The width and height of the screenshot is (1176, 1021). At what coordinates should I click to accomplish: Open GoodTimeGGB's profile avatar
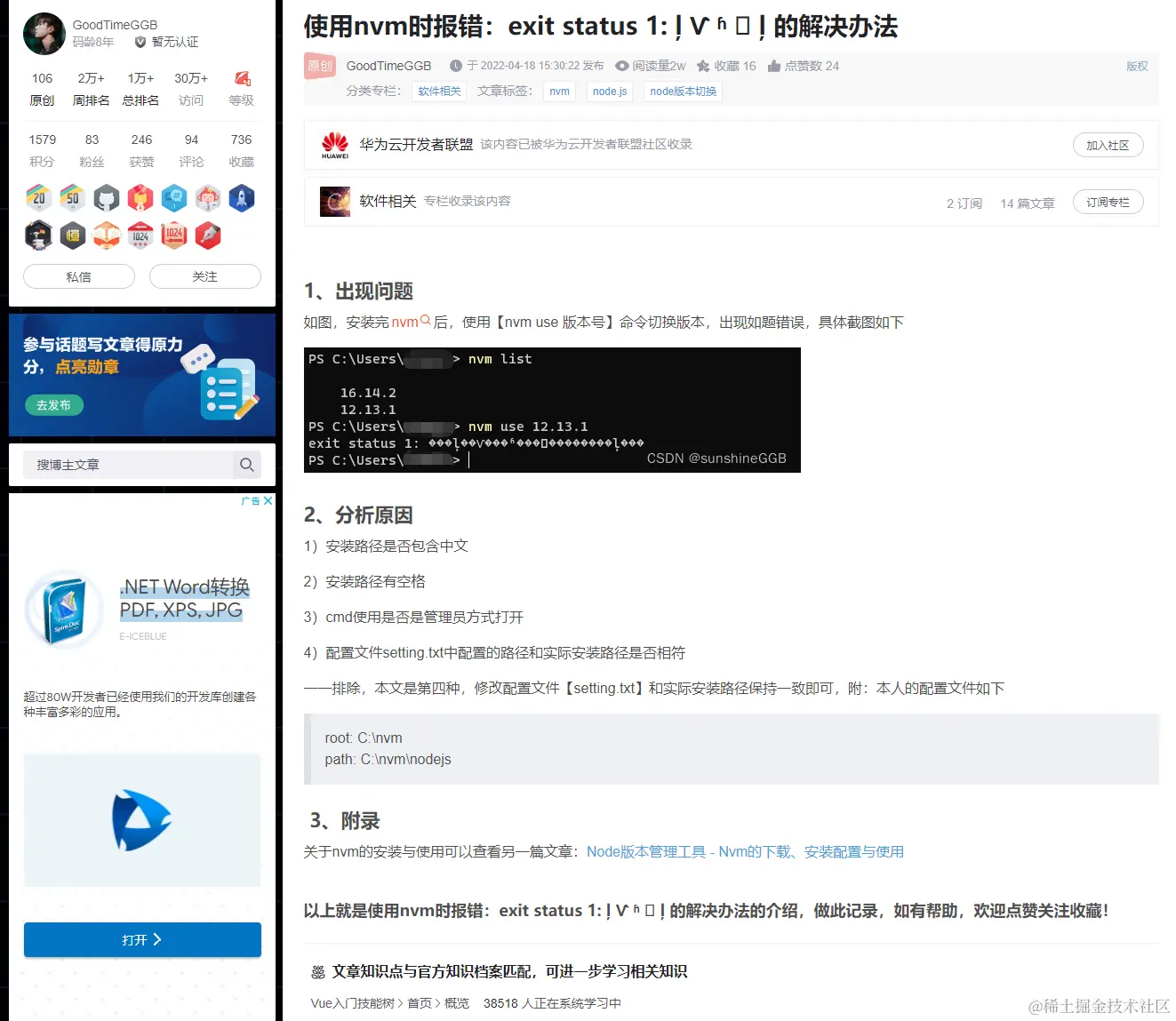pos(44,34)
